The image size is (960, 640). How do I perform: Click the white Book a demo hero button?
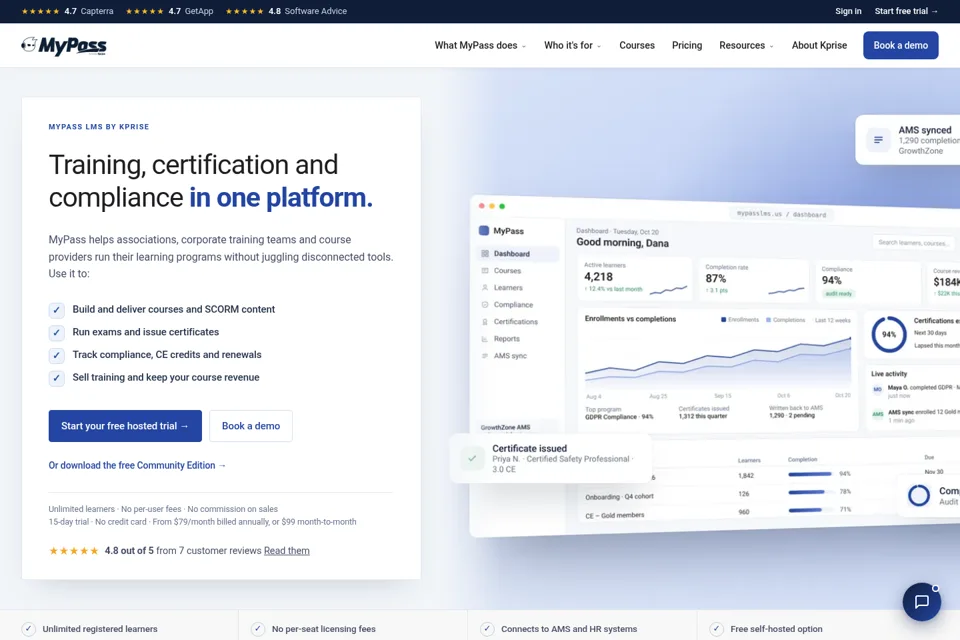point(251,426)
